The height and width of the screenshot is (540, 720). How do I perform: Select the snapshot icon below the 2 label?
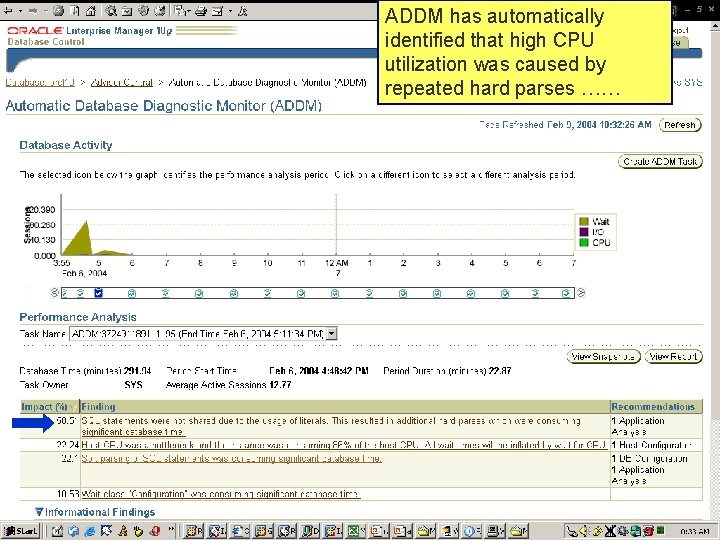[403, 293]
